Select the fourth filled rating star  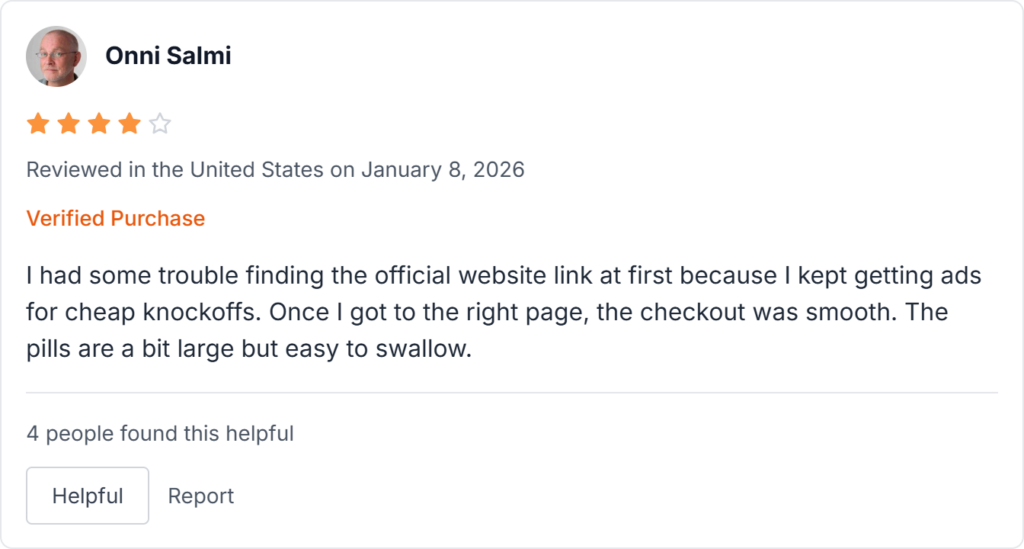click(130, 124)
